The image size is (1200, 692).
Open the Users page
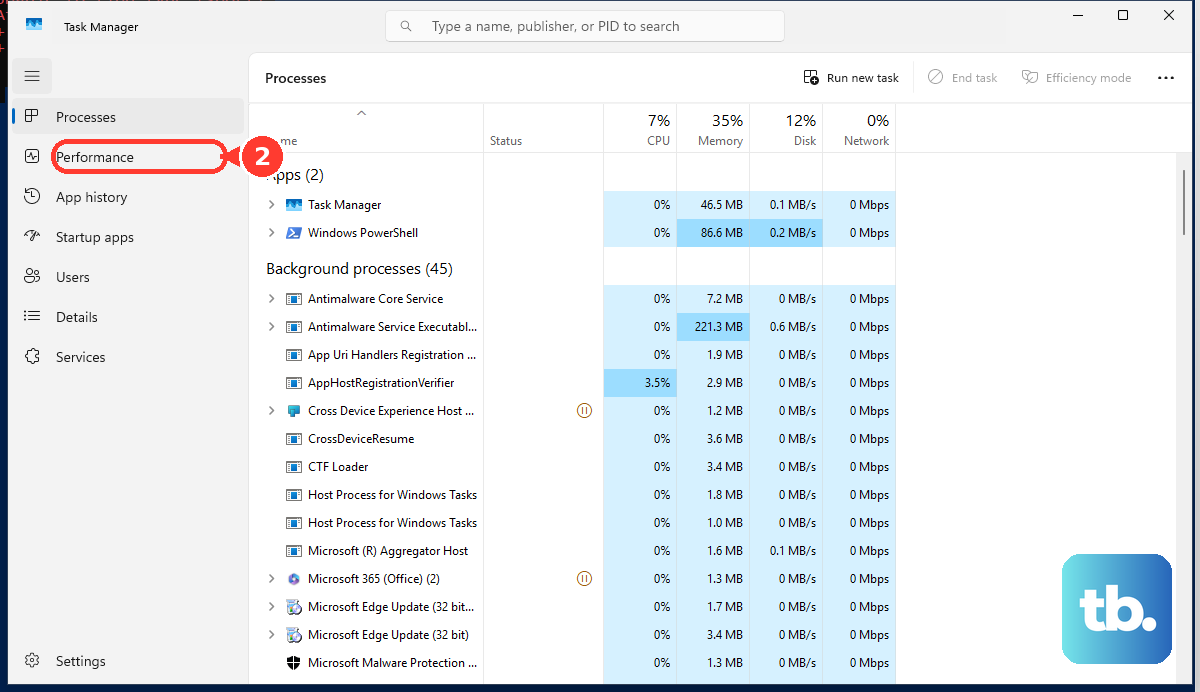(128, 277)
